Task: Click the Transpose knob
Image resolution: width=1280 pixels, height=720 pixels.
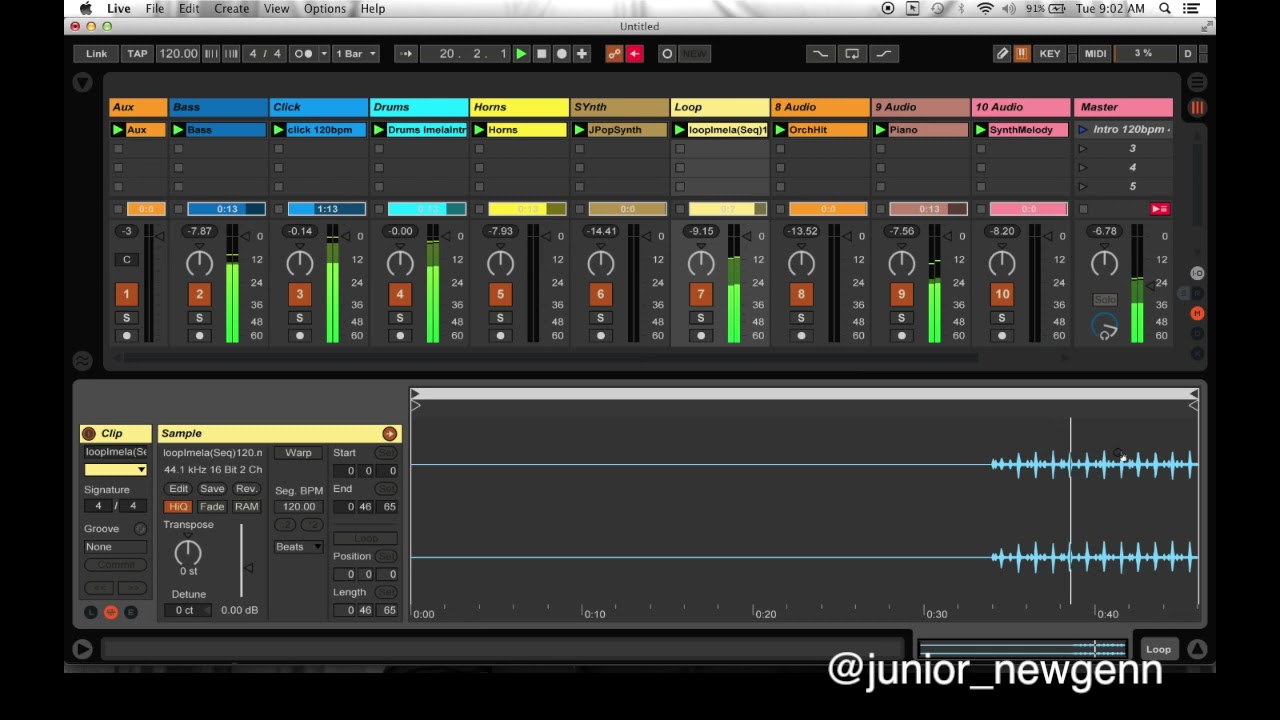Action: point(188,551)
